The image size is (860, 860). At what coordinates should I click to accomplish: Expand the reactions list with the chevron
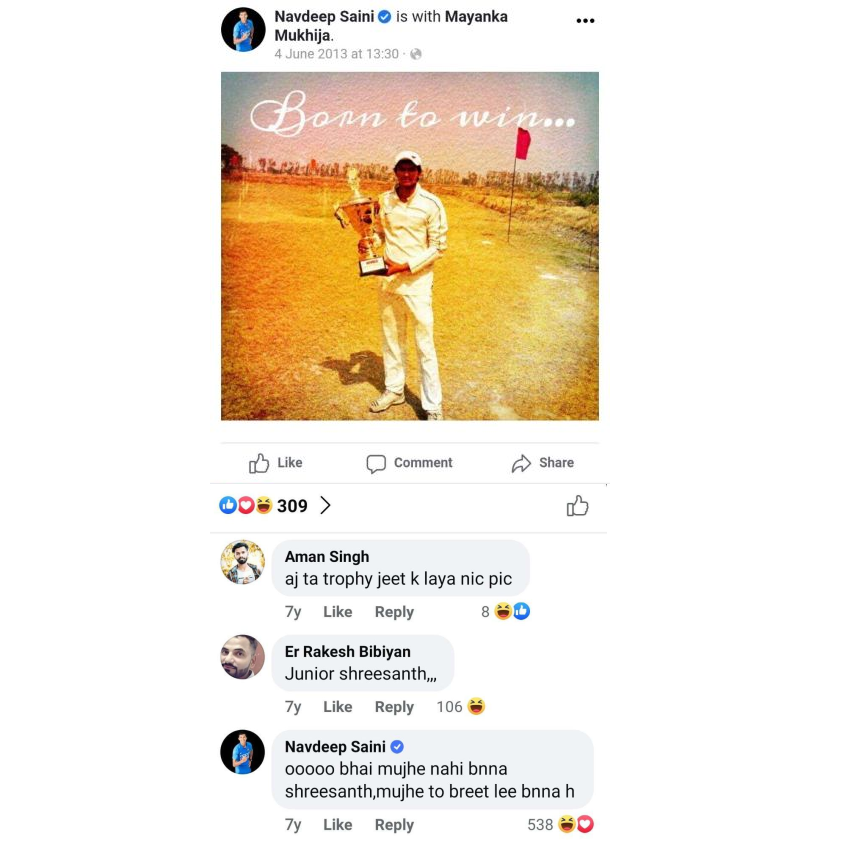coord(325,505)
